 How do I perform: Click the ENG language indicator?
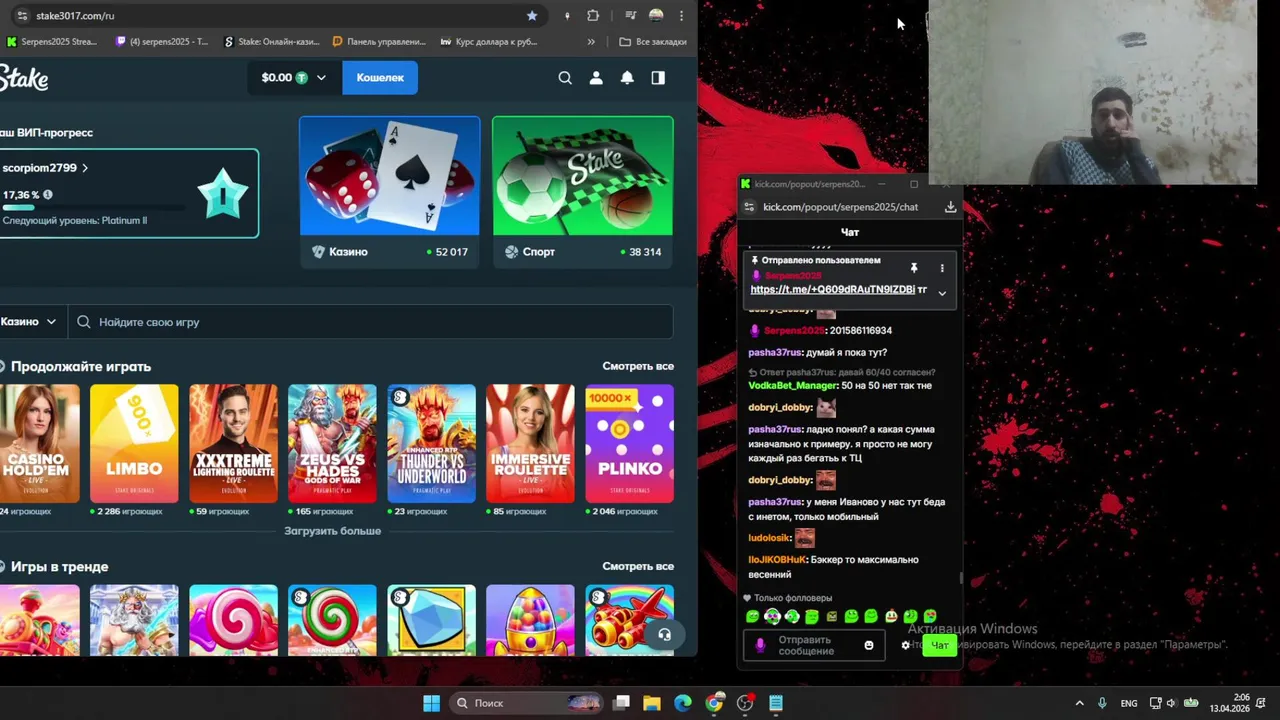(1129, 704)
